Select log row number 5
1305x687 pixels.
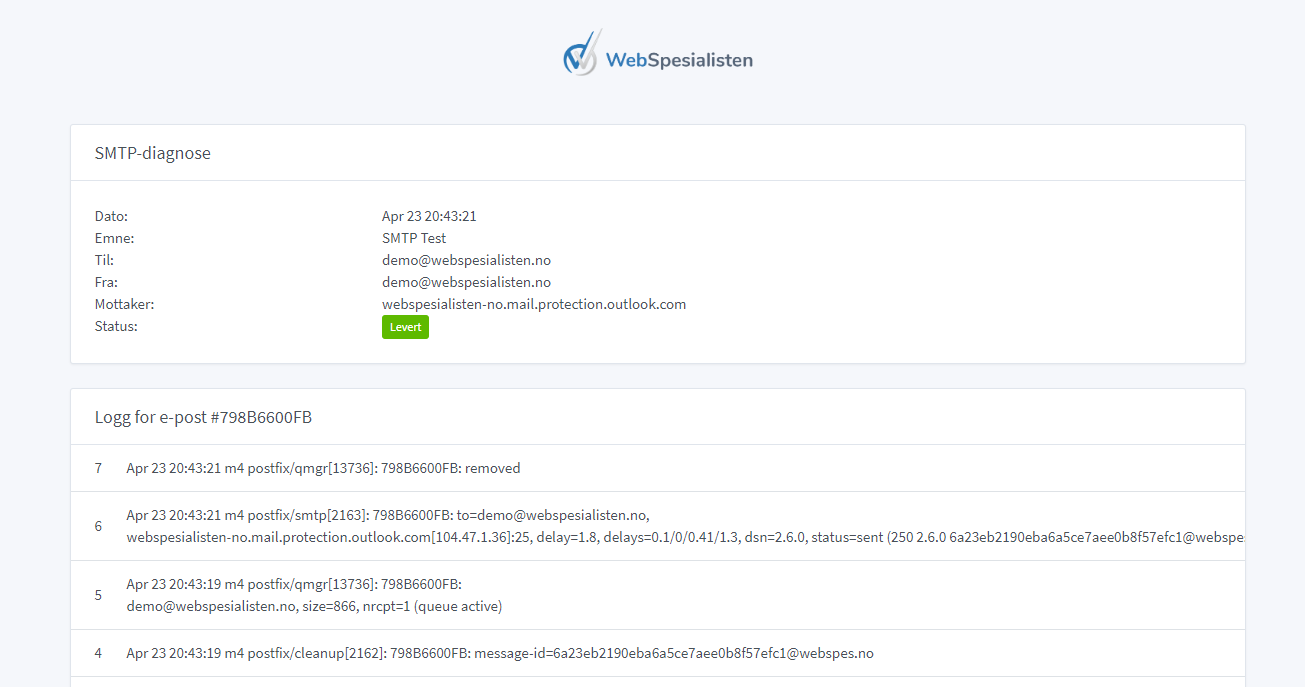click(98, 595)
